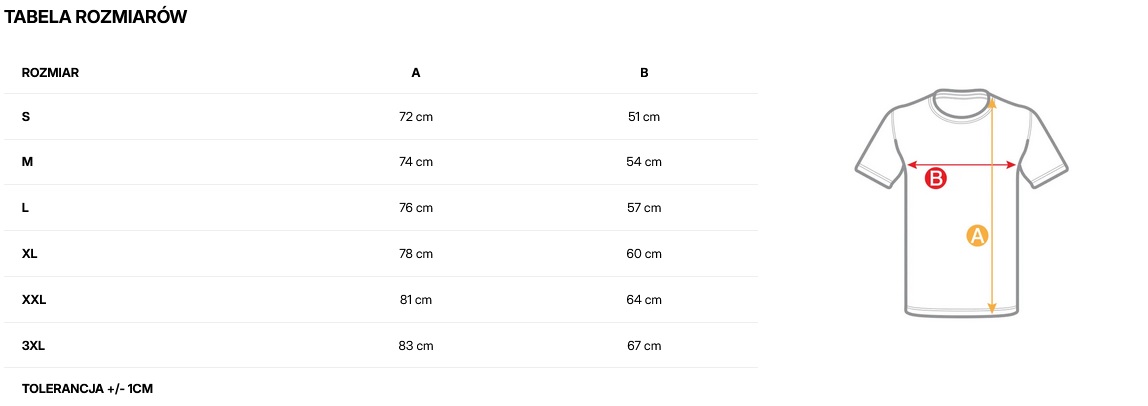Select the L size row label

(x=25, y=208)
